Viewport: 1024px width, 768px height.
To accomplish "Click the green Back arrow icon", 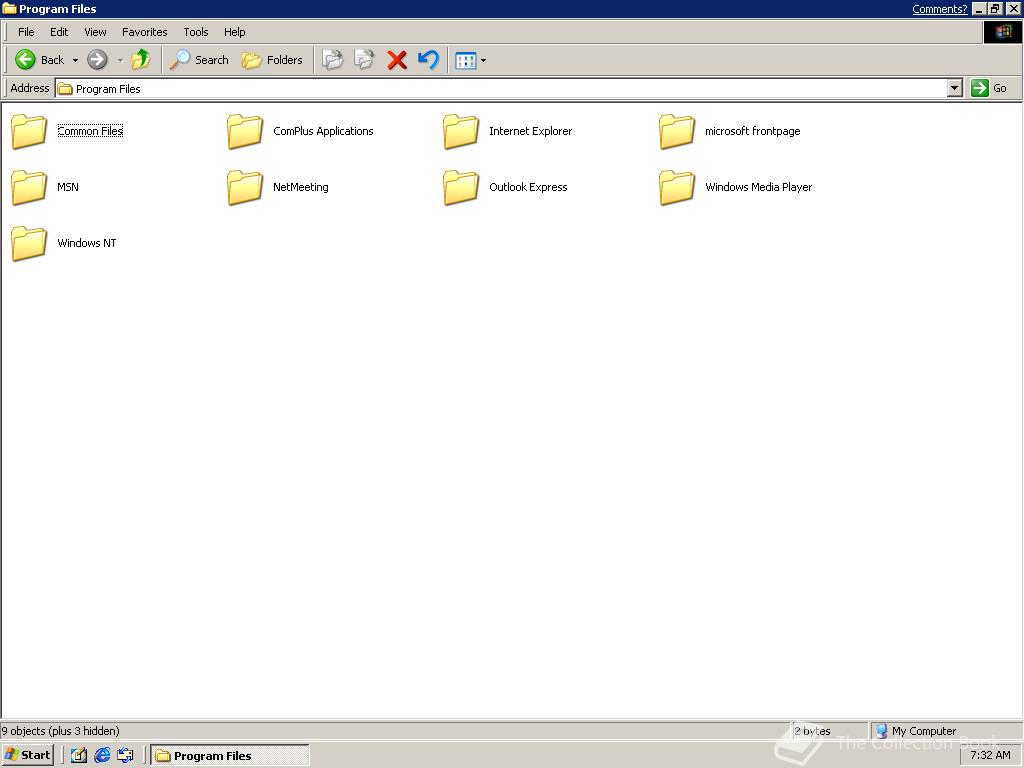I will coord(25,60).
